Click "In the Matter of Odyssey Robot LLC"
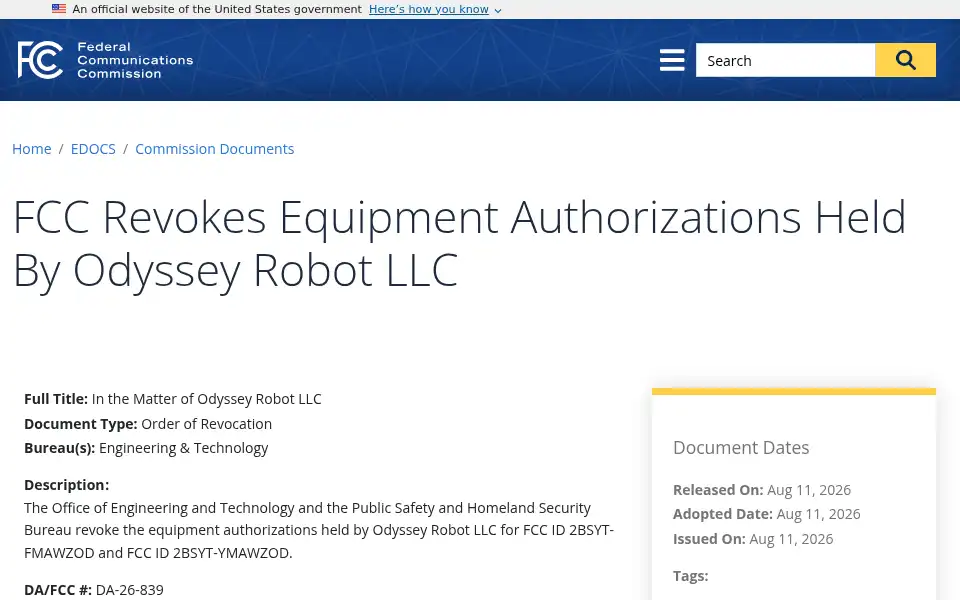This screenshot has height=600, width=960. point(206,399)
